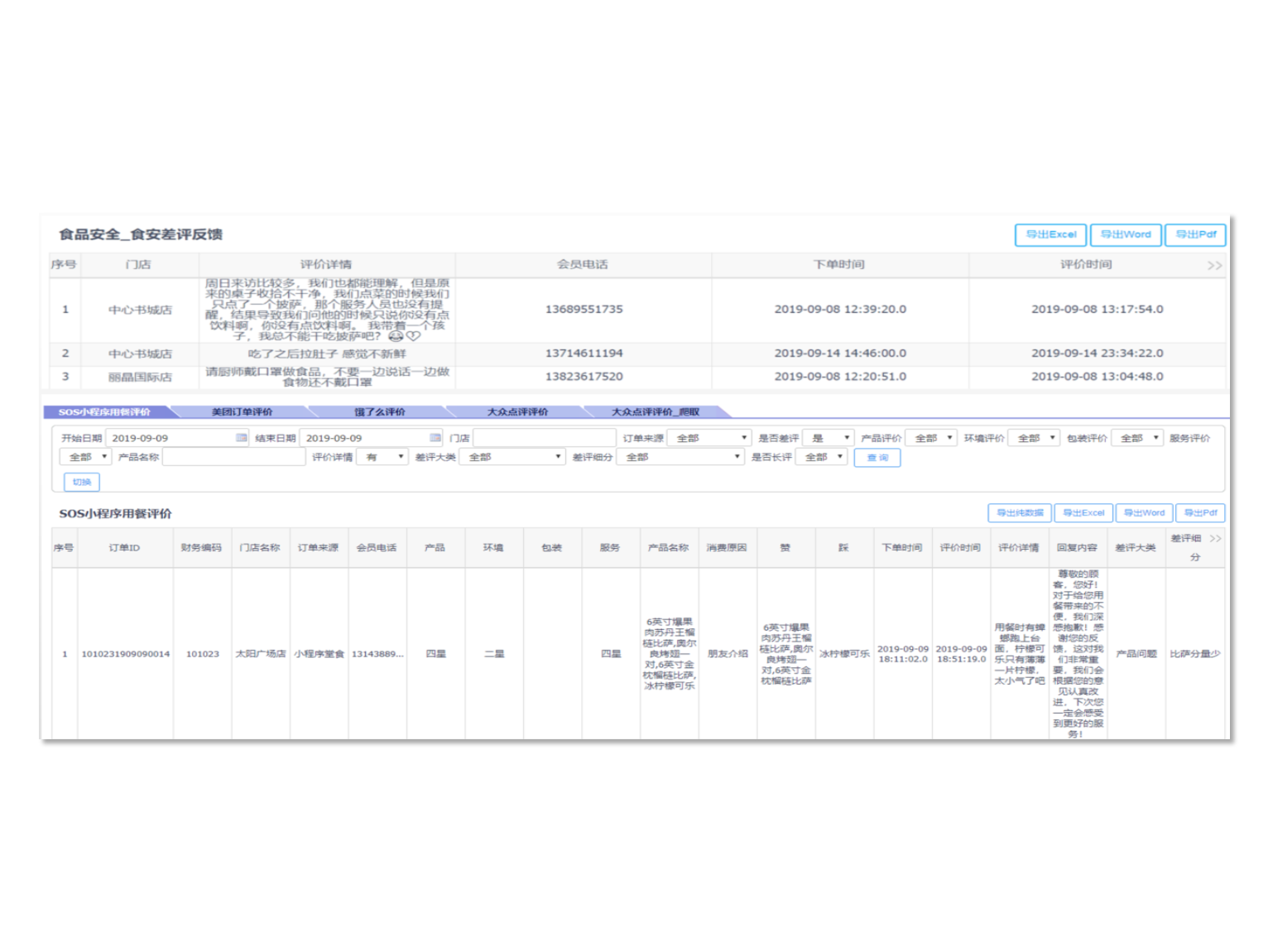Open the end date calendar picker
This screenshot has width=1268, height=952.
coord(435,438)
